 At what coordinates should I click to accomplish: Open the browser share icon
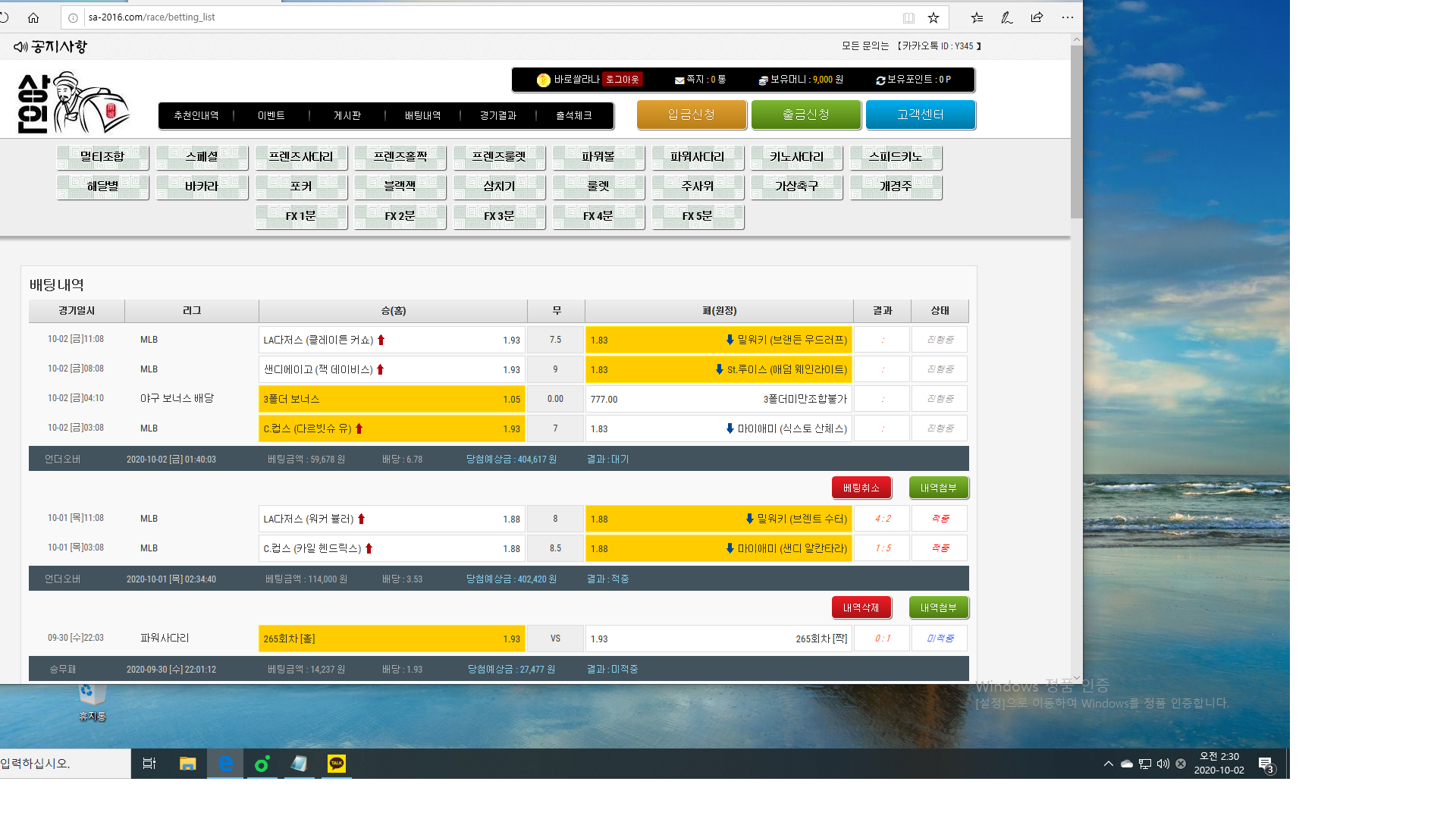[x=1037, y=17]
